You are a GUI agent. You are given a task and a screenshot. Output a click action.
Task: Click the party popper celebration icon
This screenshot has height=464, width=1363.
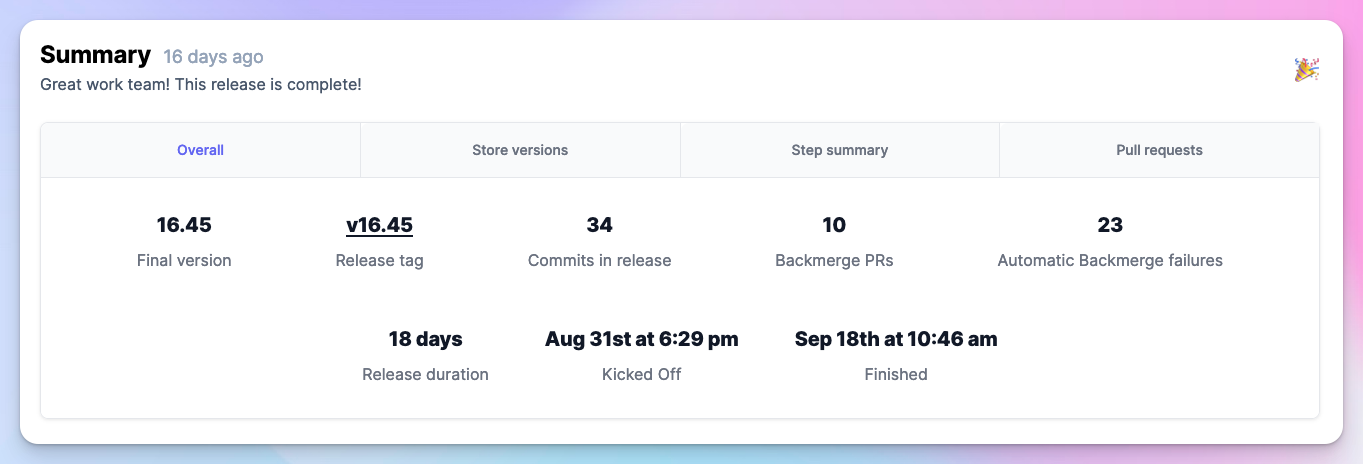(1307, 69)
